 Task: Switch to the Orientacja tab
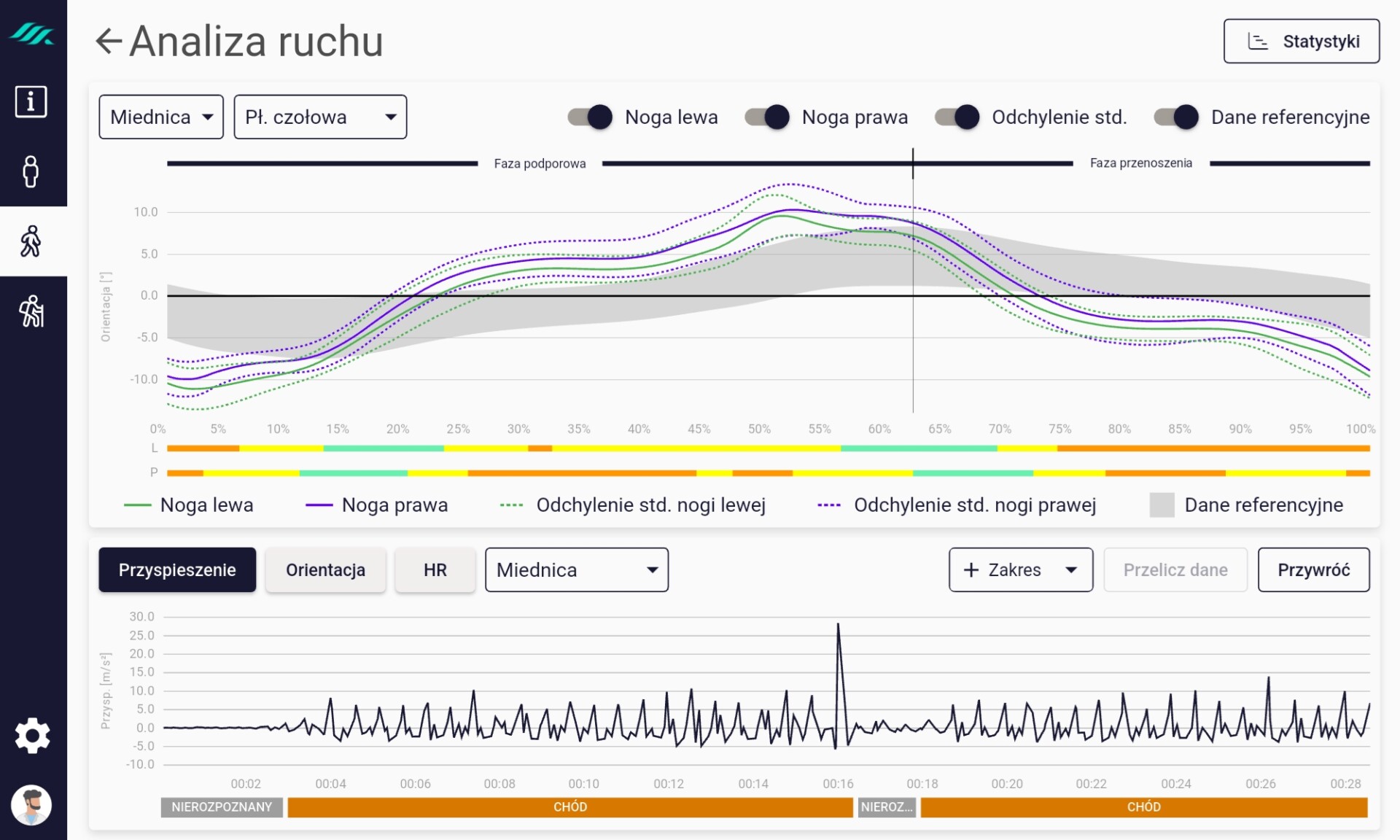tap(325, 569)
